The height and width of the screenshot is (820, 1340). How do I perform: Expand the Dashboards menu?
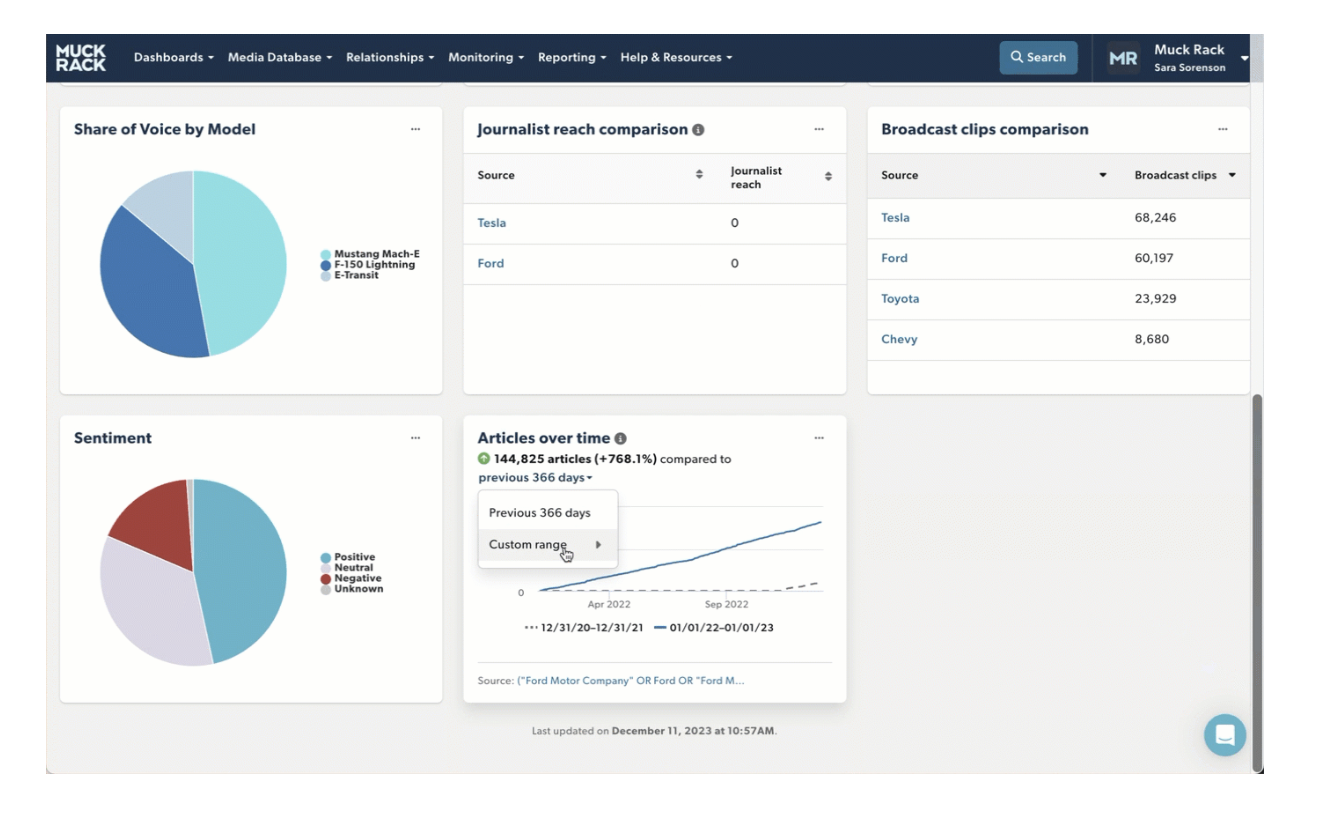174,57
